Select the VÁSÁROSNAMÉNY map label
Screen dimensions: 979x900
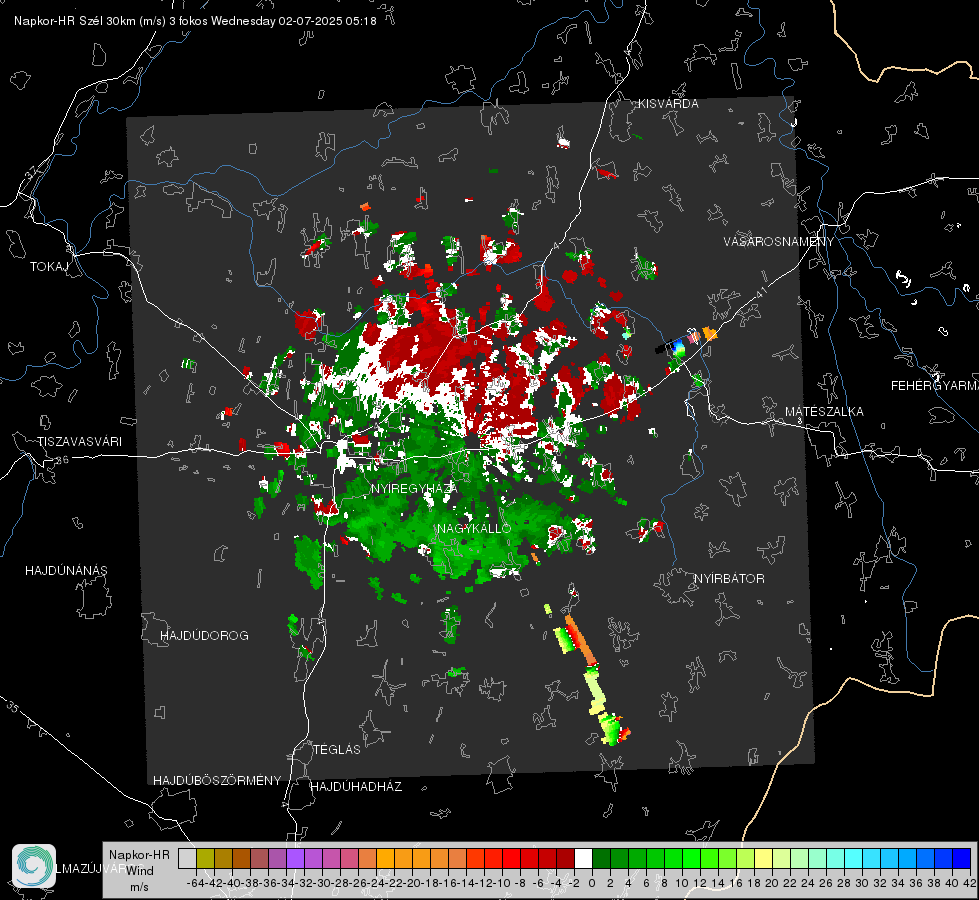pyautogui.click(x=779, y=242)
